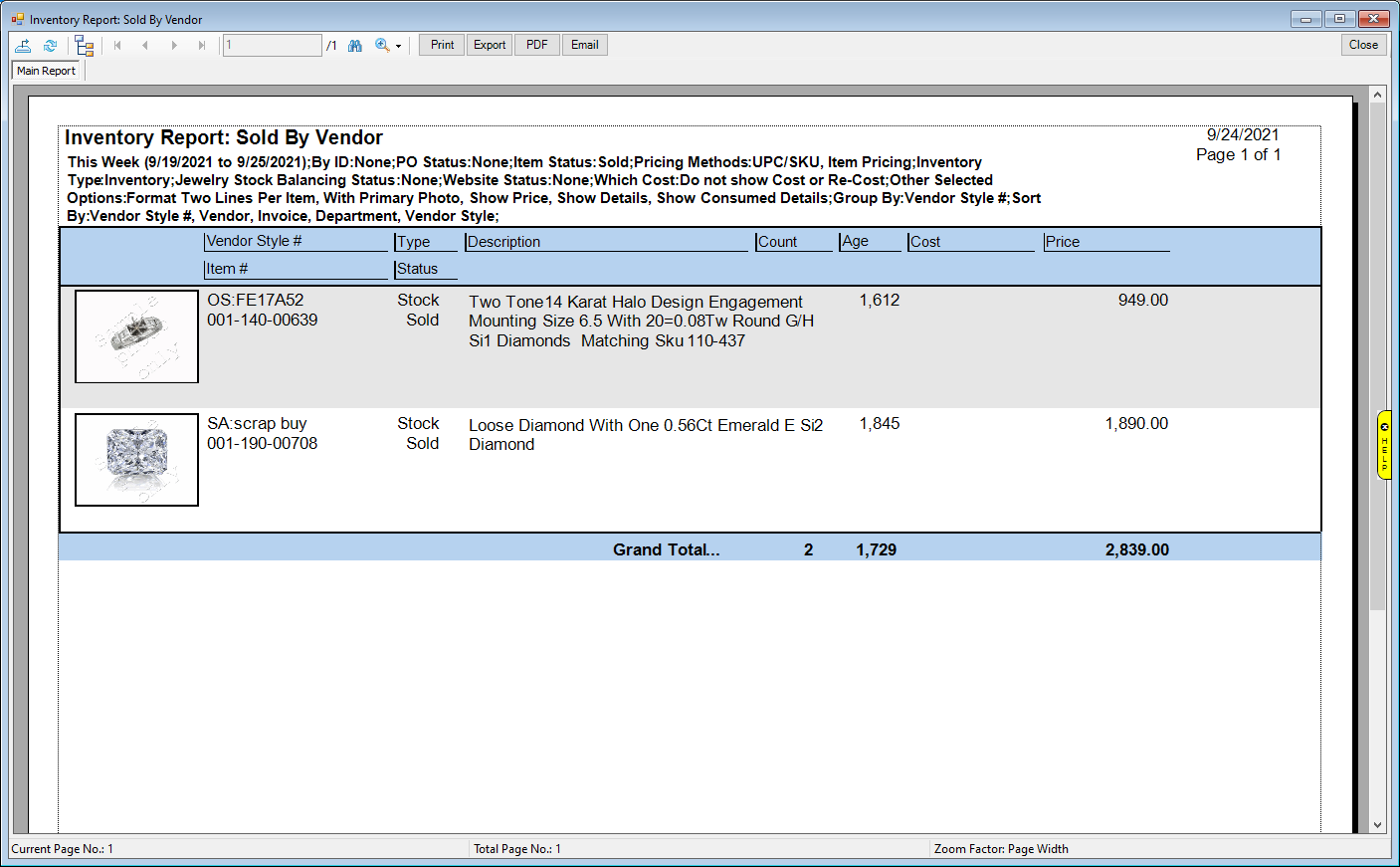Open the yellow Help side tab
This screenshot has width=1400, height=867.
(x=1384, y=445)
